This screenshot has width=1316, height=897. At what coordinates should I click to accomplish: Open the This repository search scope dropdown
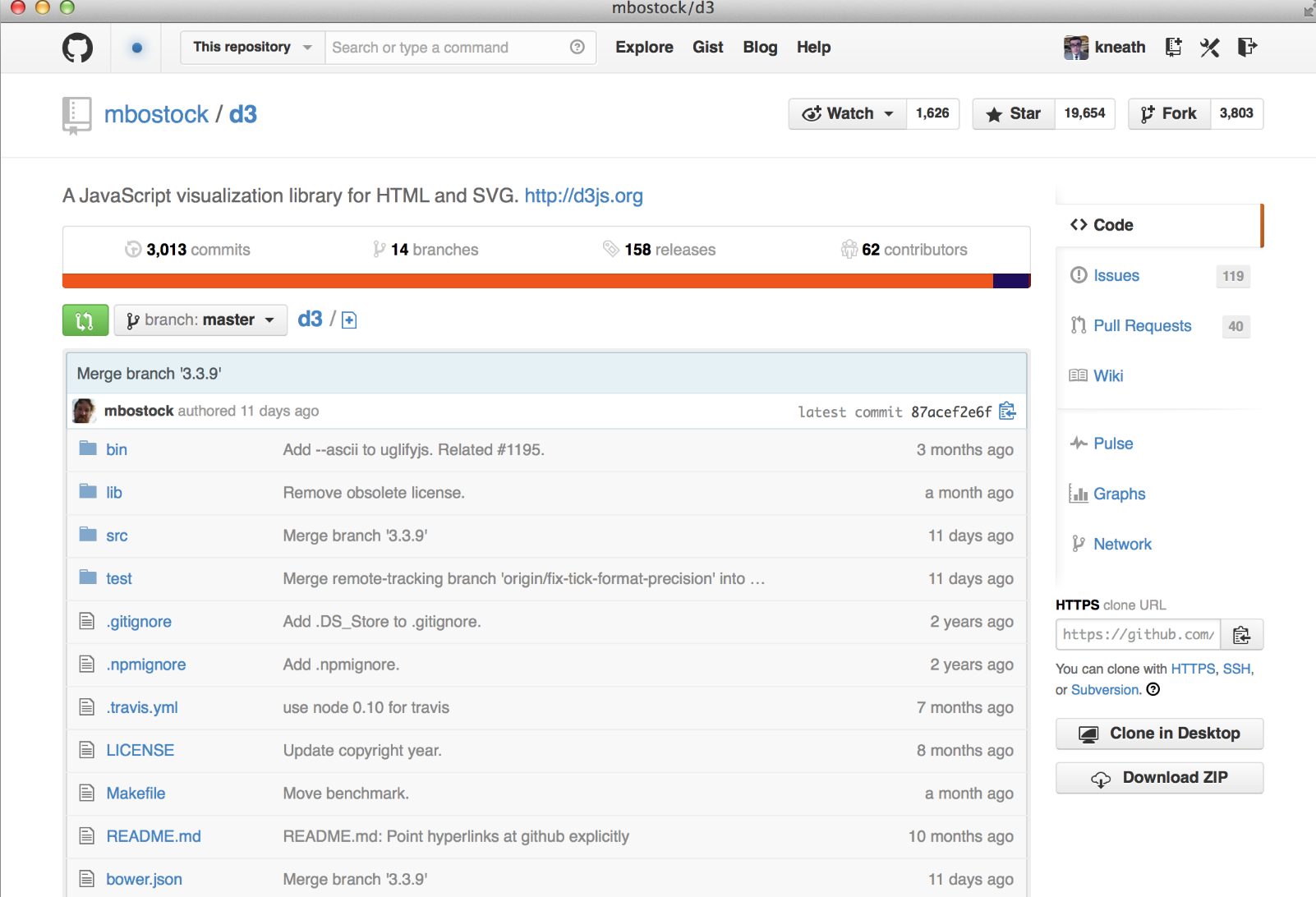point(253,48)
